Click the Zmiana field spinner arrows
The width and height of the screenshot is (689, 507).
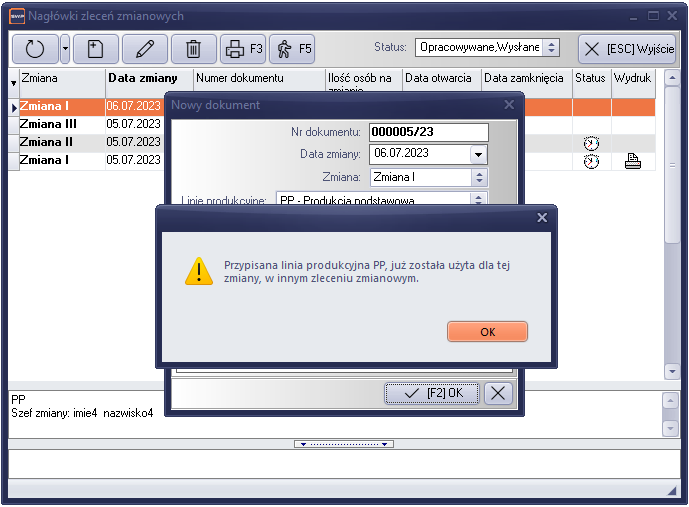click(x=478, y=177)
